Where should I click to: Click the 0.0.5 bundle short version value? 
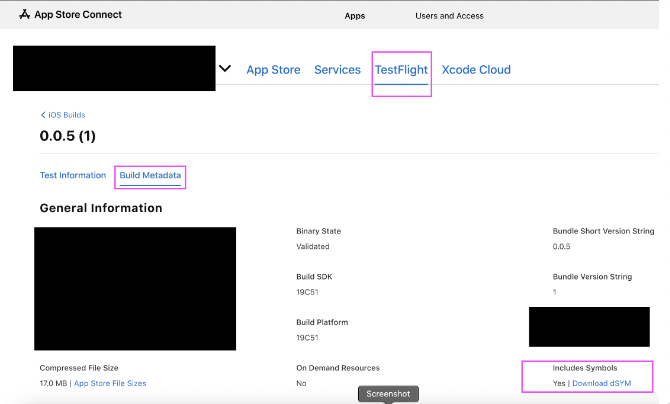point(561,247)
